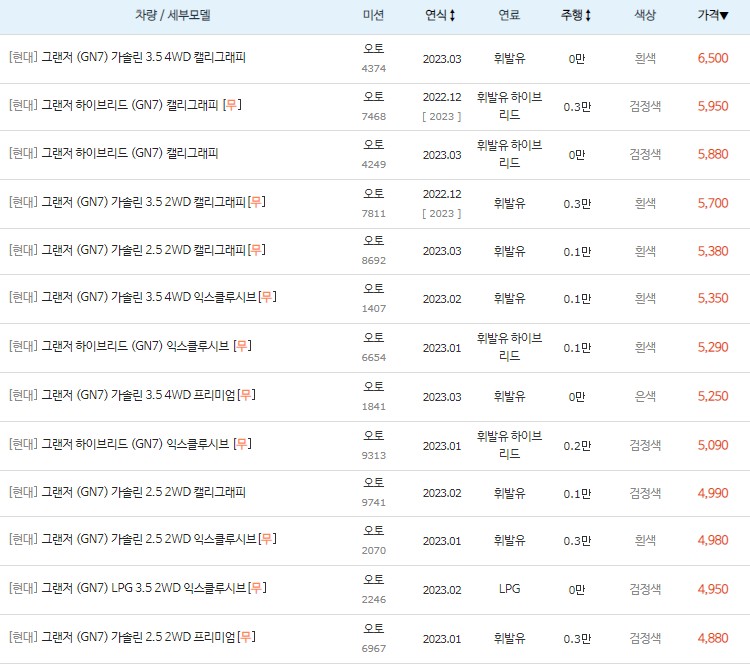Click the price 4,880

point(713,638)
